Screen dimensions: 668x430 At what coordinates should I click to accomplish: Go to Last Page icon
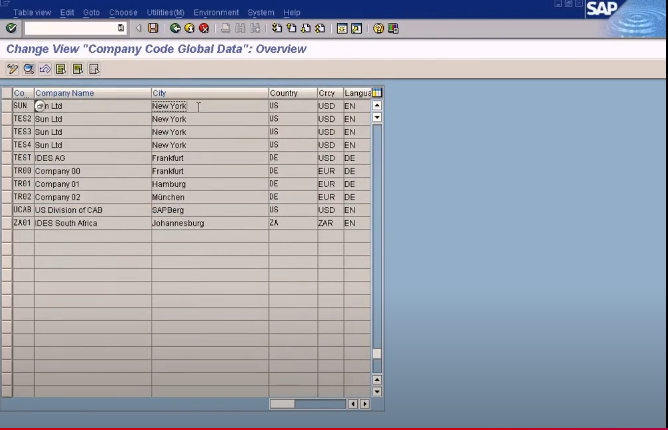pyautogui.click(x=320, y=29)
